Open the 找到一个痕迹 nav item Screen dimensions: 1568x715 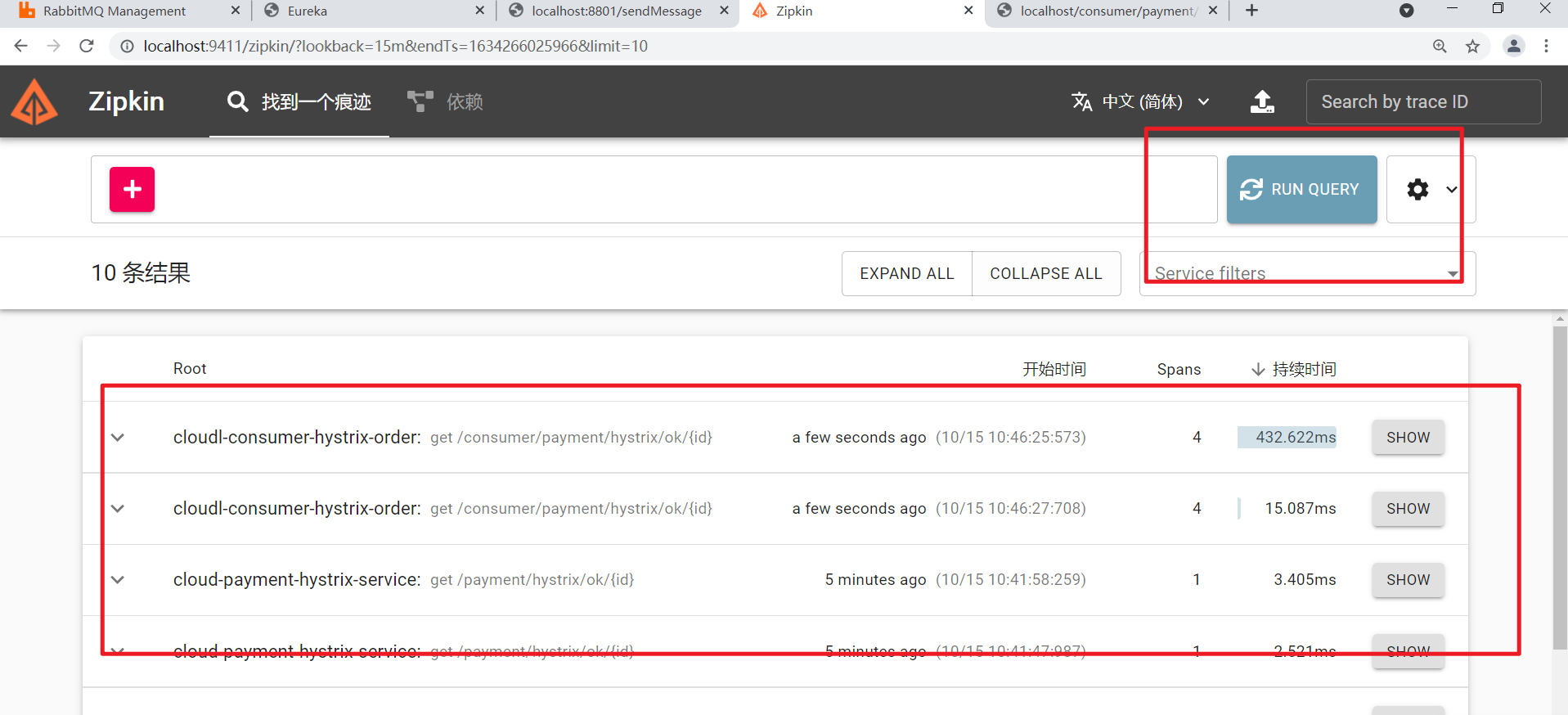point(299,101)
